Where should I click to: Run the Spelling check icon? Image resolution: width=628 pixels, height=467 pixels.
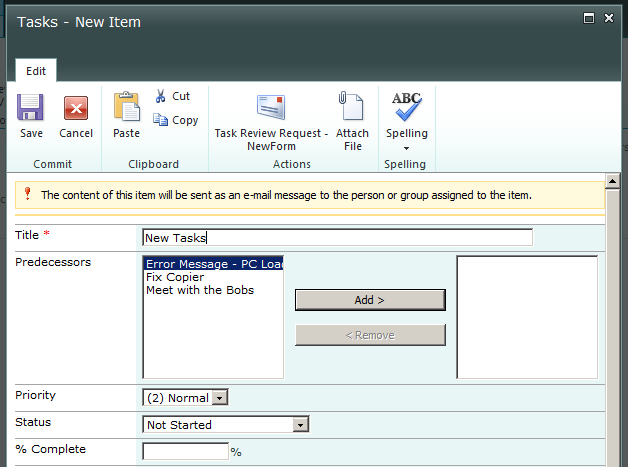point(407,105)
